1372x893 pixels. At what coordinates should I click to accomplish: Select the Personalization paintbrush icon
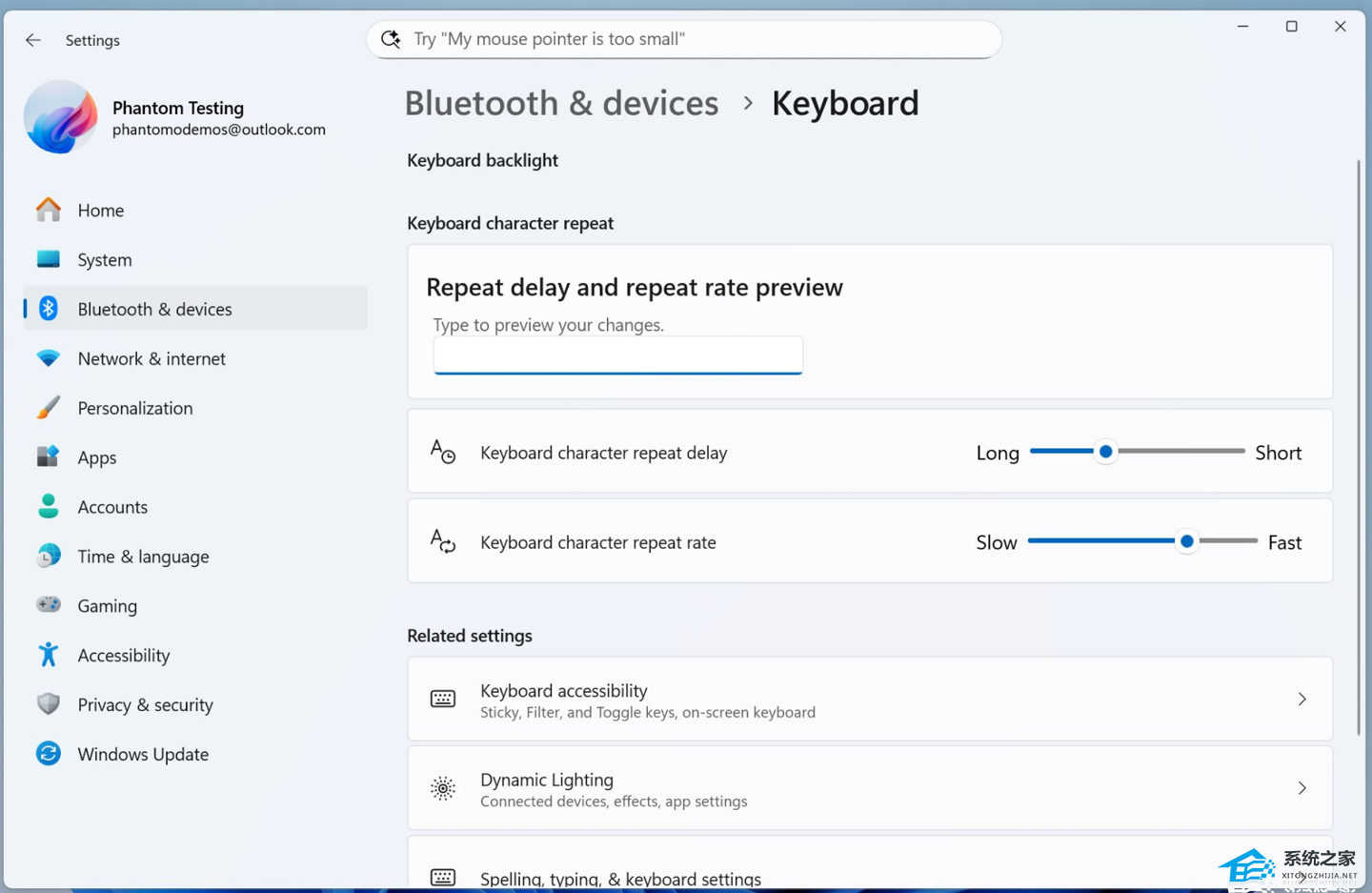click(x=49, y=408)
